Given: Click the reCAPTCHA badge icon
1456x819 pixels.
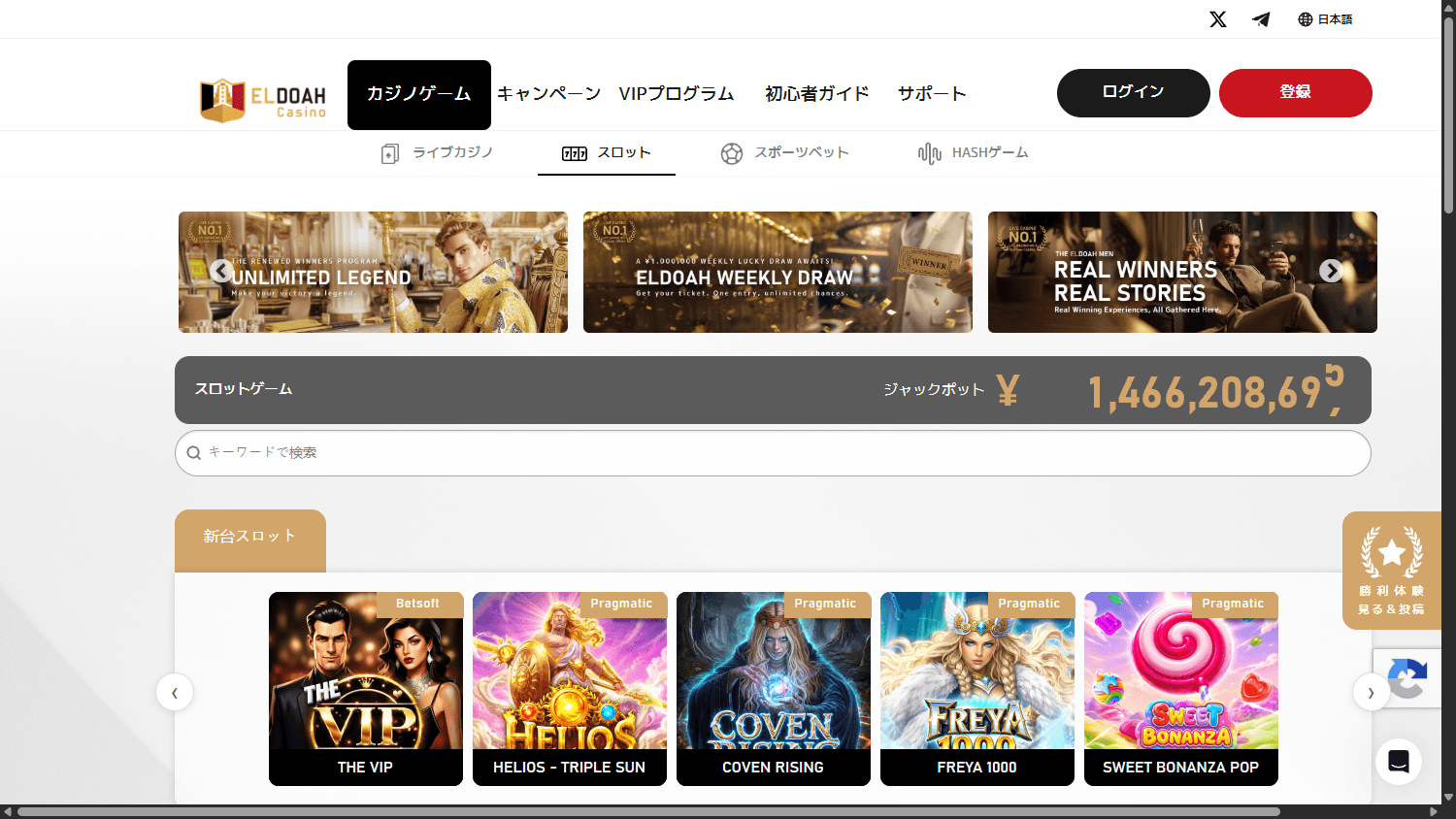Looking at the screenshot, I should point(1408,677).
